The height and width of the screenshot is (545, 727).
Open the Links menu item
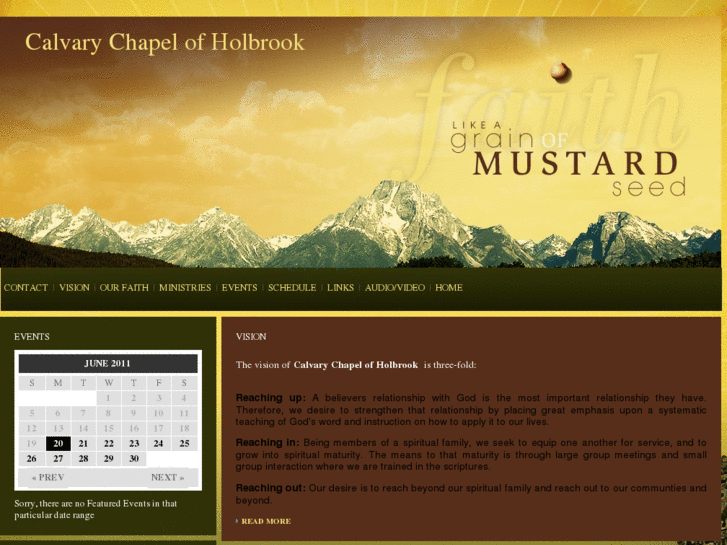[x=340, y=288]
